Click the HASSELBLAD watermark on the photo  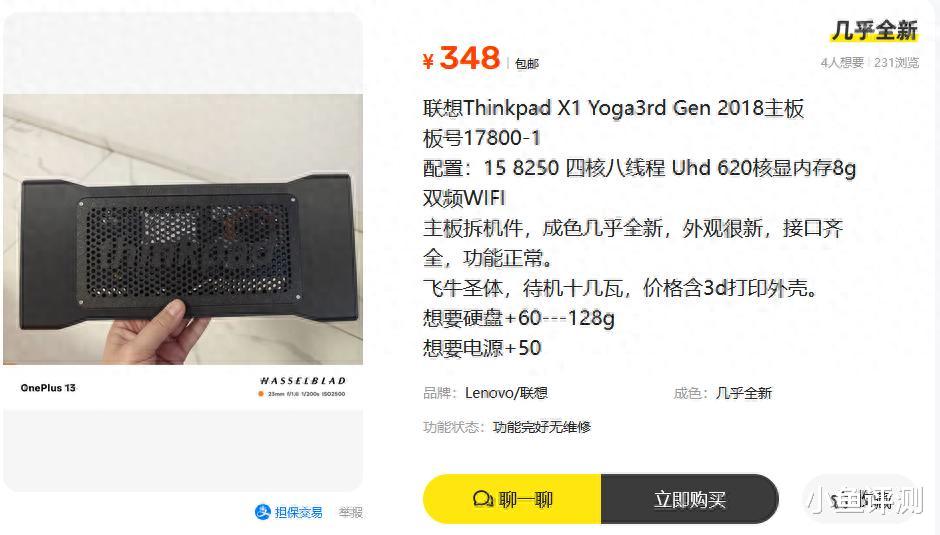[x=303, y=381]
